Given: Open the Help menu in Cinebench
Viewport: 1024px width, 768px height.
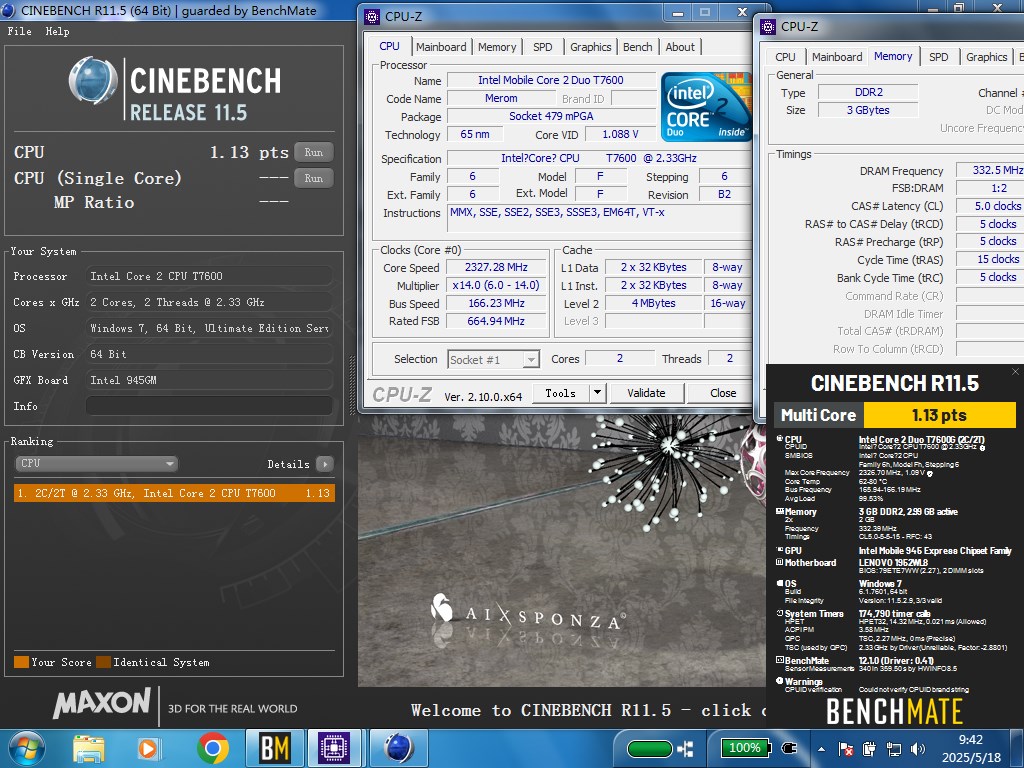Looking at the screenshot, I should coord(57,31).
